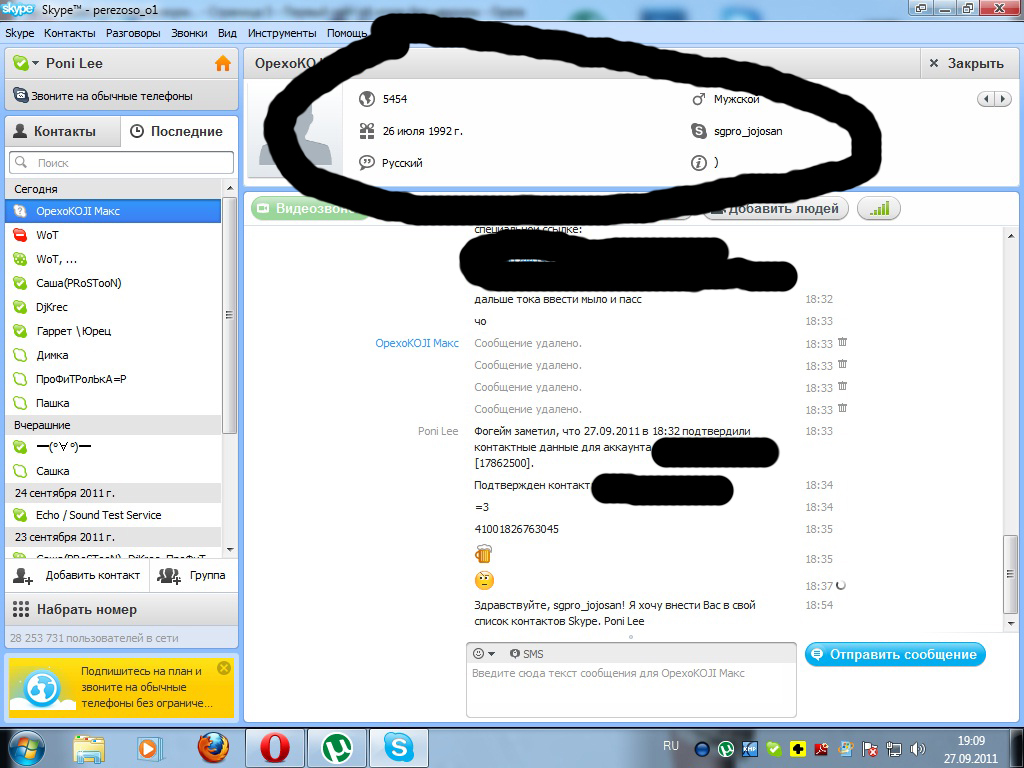This screenshot has width=1024, height=768.
Task: Open the Skype home icon
Action: (x=223, y=63)
